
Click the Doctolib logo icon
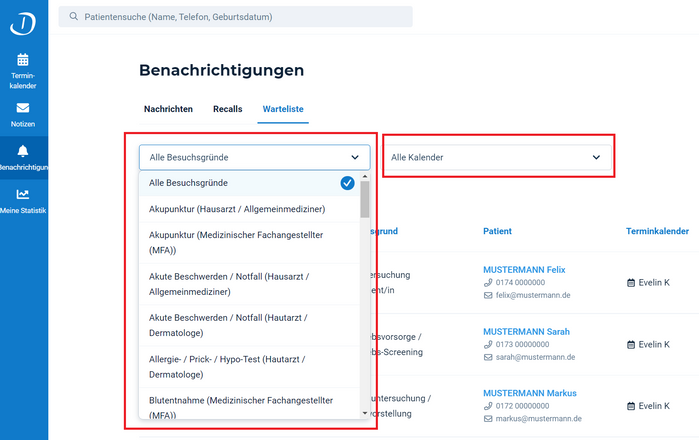(x=23, y=20)
